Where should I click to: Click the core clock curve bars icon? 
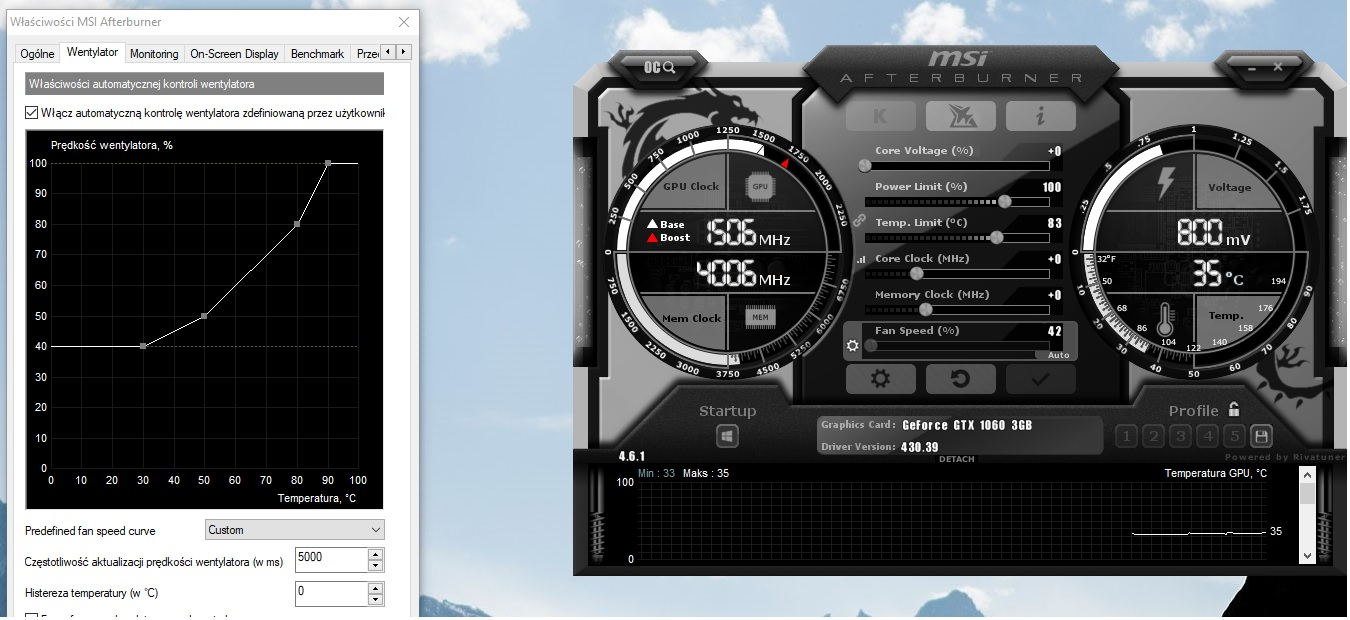point(861,259)
